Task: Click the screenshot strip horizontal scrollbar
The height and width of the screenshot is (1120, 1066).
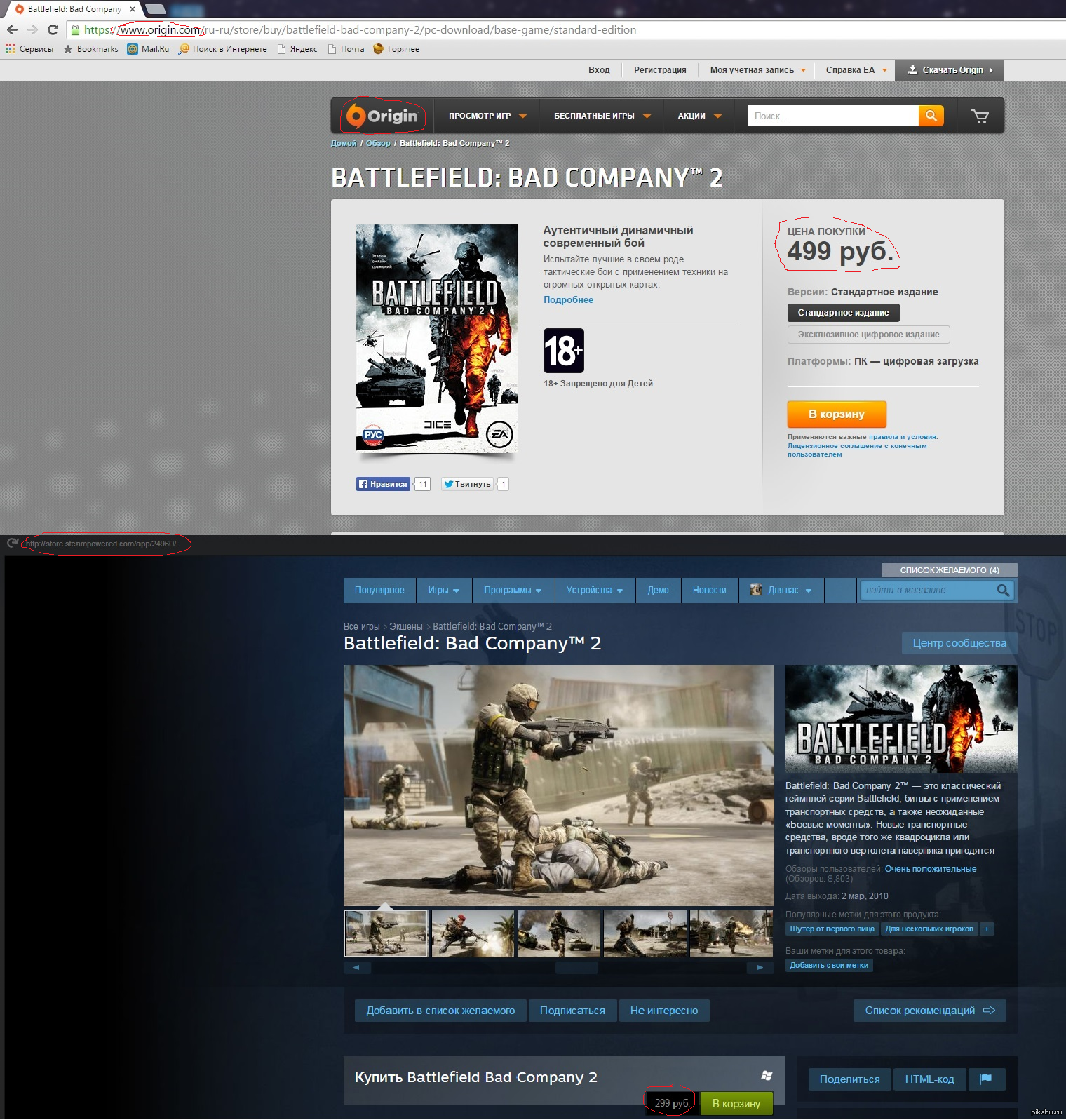Action: (x=576, y=967)
